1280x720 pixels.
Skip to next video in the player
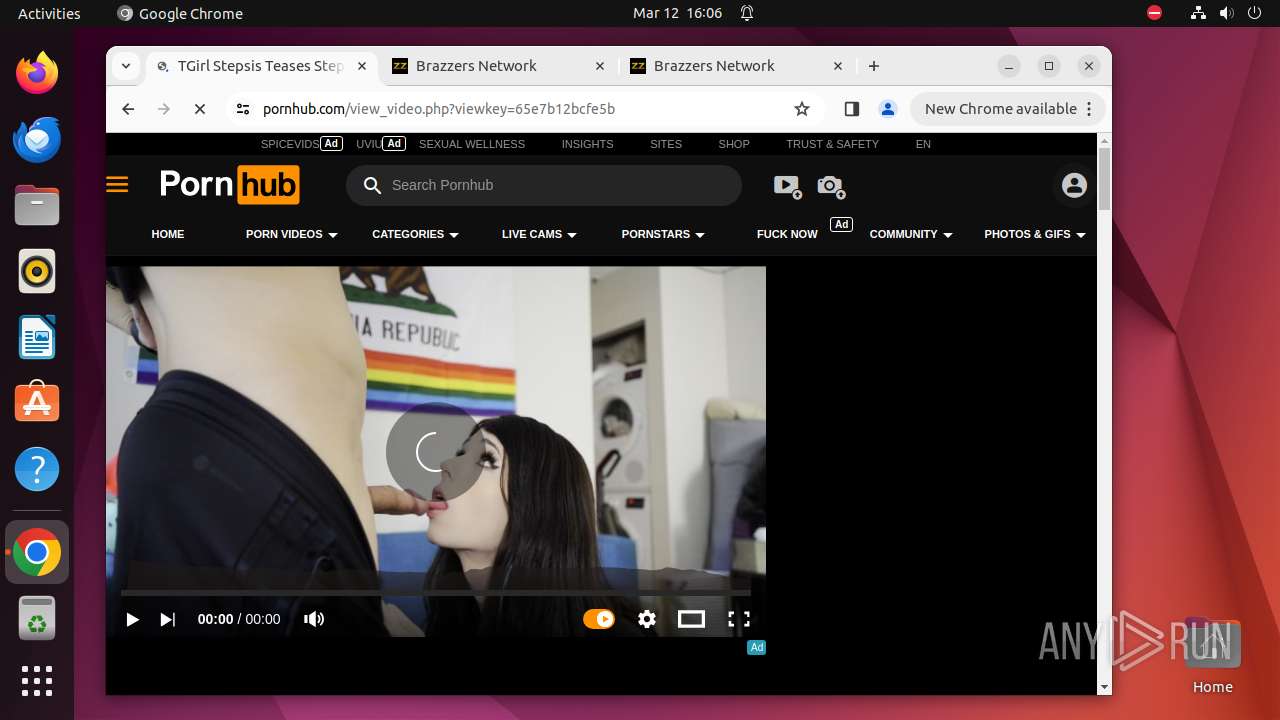[168, 619]
